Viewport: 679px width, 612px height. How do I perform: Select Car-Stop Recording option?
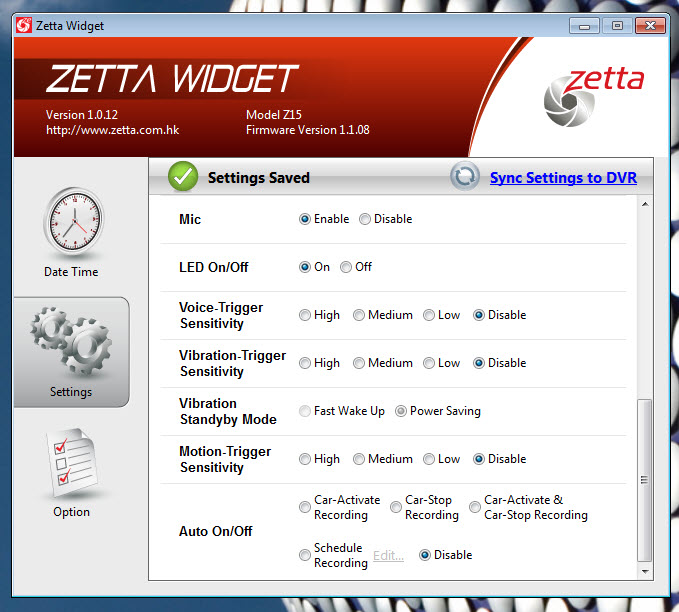pos(396,507)
